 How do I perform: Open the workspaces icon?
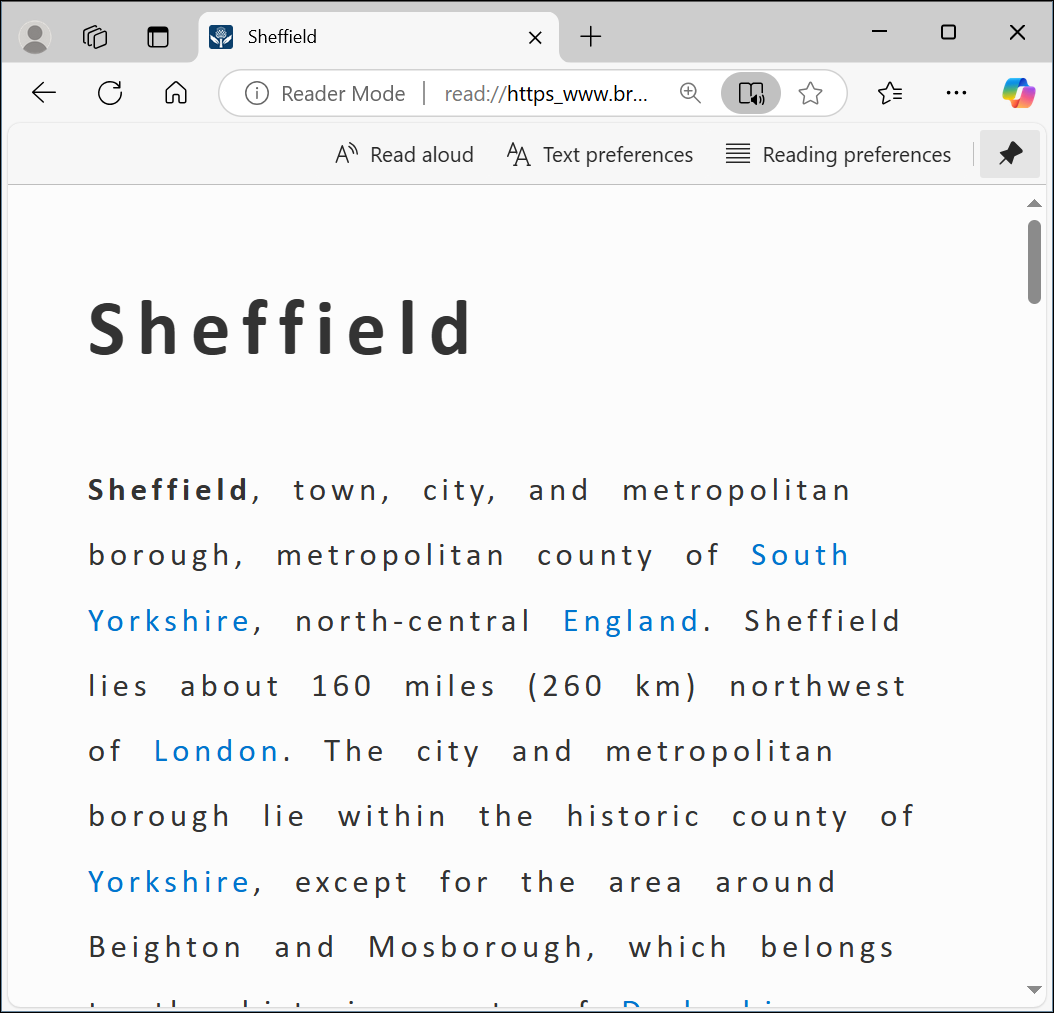95,37
